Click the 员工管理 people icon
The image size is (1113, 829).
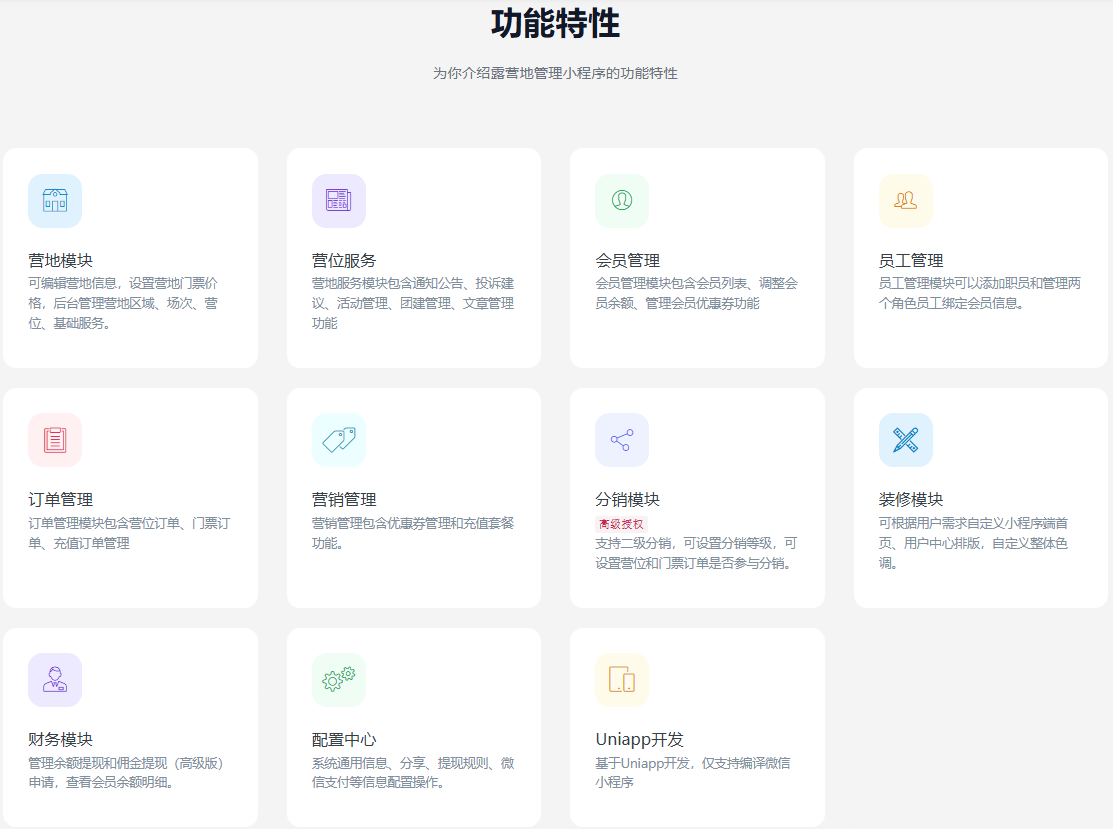(x=905, y=201)
